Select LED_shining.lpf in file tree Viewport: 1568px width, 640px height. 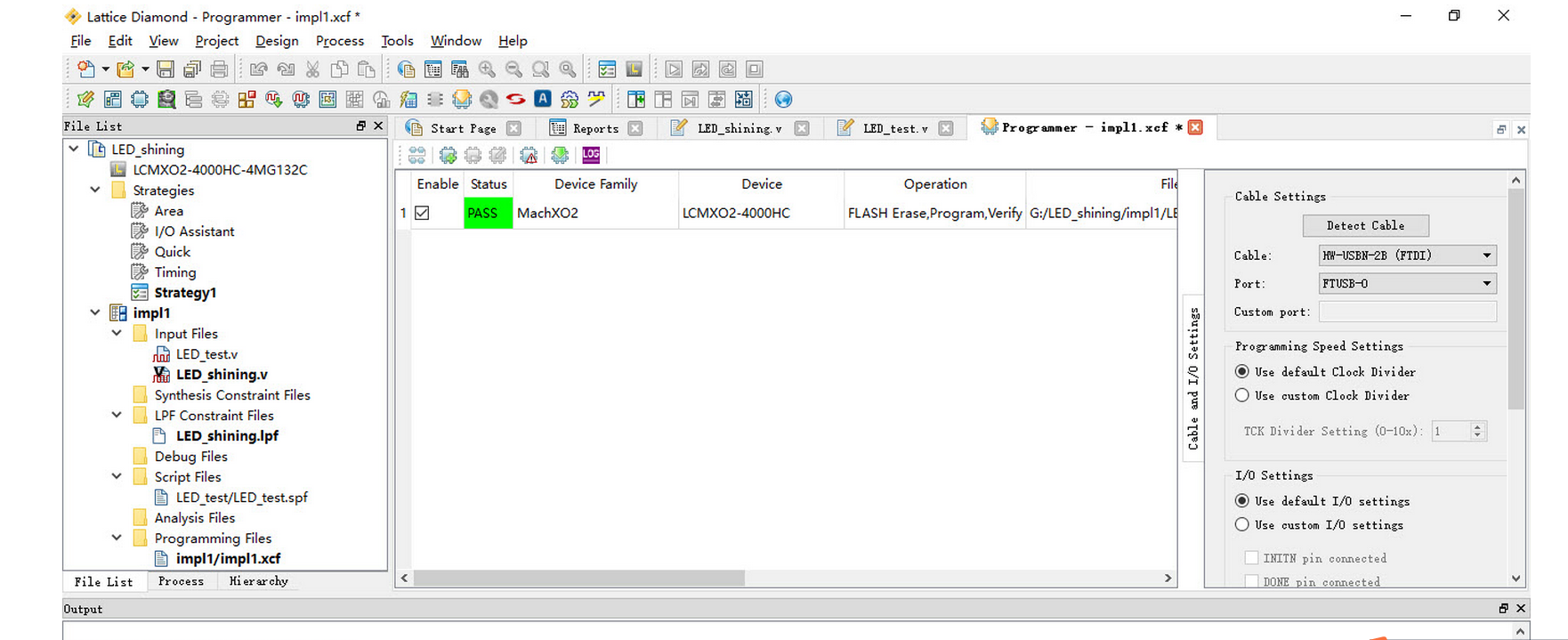[227, 435]
